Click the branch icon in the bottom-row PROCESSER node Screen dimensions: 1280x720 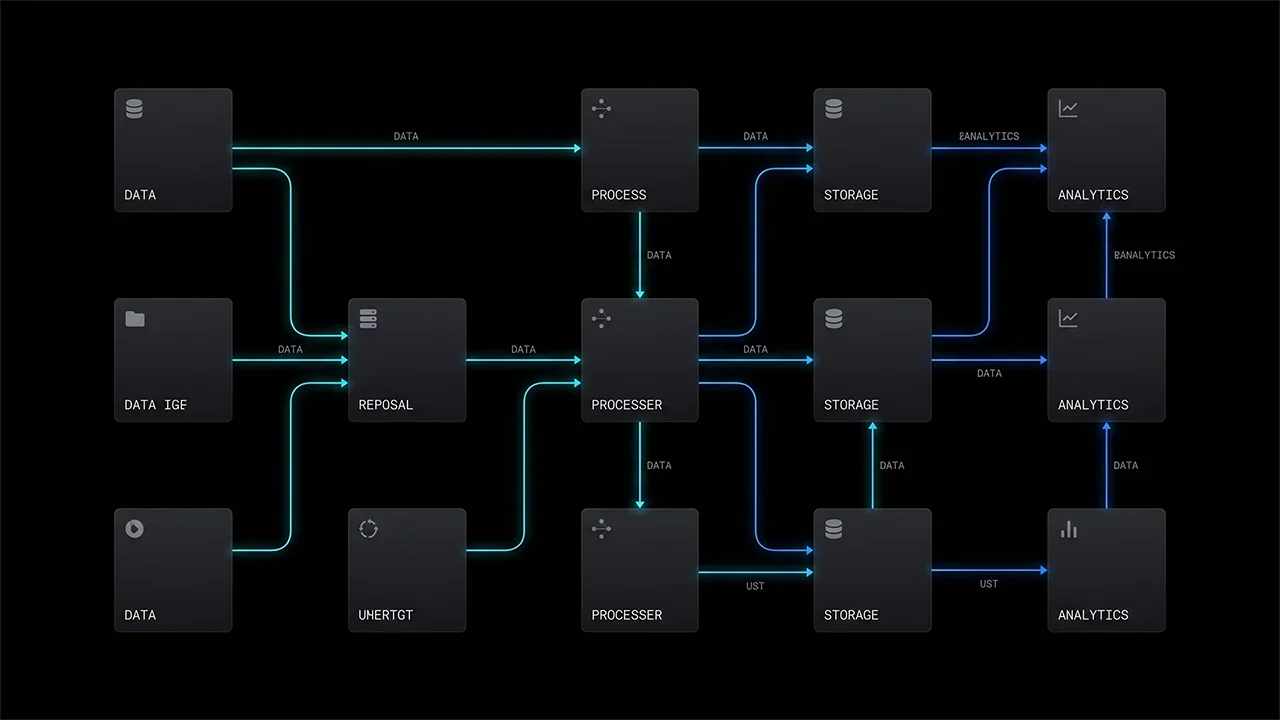[x=601, y=529]
